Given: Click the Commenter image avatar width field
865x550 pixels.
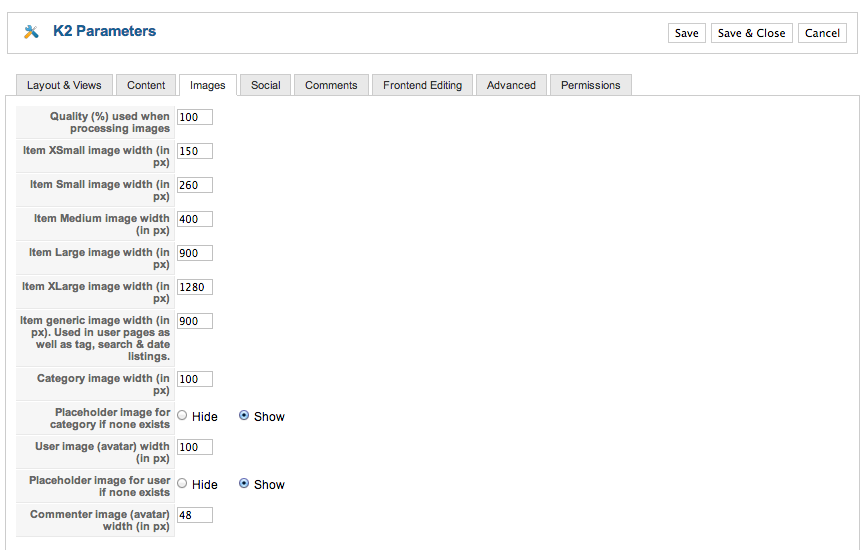Looking at the screenshot, I should point(195,515).
